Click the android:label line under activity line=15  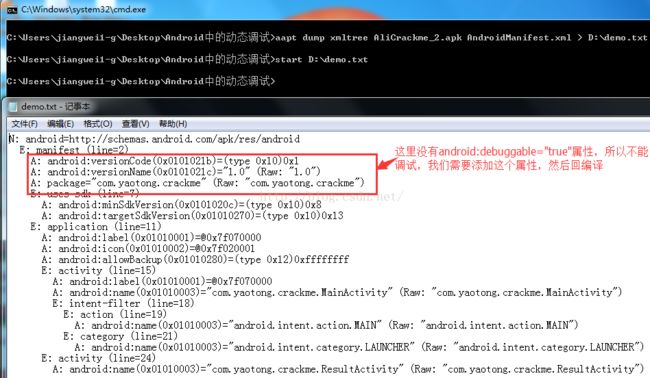pyautogui.click(x=162, y=281)
